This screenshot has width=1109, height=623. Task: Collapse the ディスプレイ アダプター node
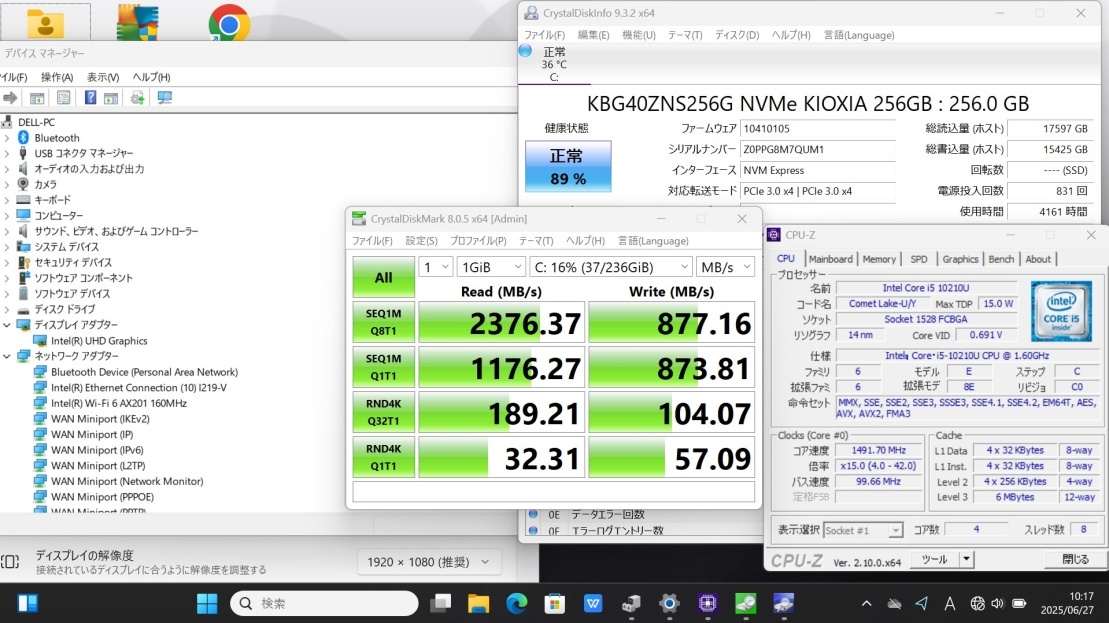point(7,325)
